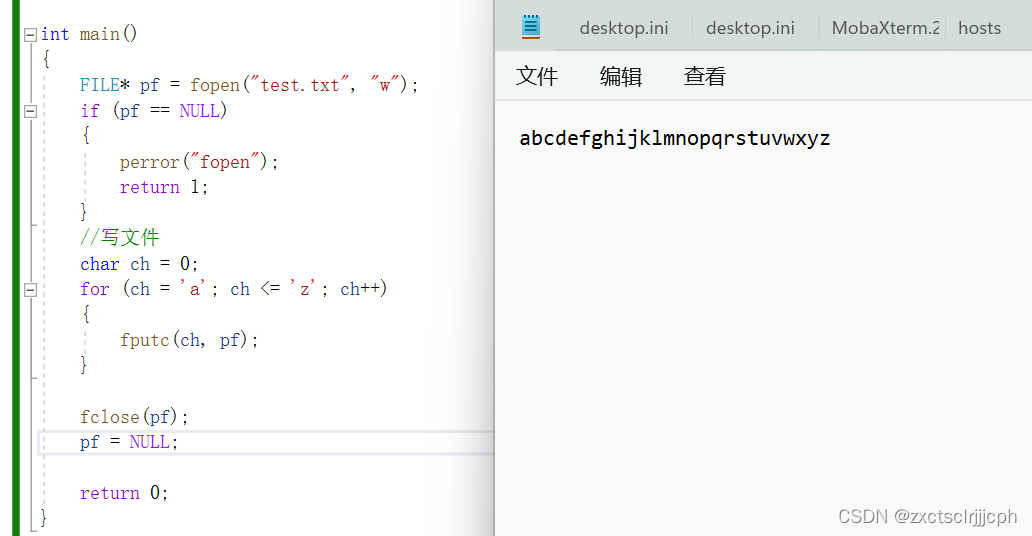
Task: Select the hosts tab in Notepad
Action: click(x=979, y=28)
